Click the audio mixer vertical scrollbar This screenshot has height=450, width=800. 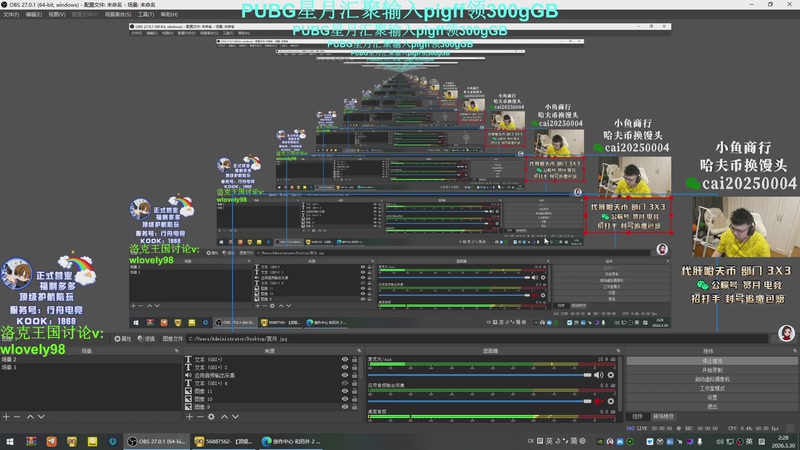pos(620,383)
